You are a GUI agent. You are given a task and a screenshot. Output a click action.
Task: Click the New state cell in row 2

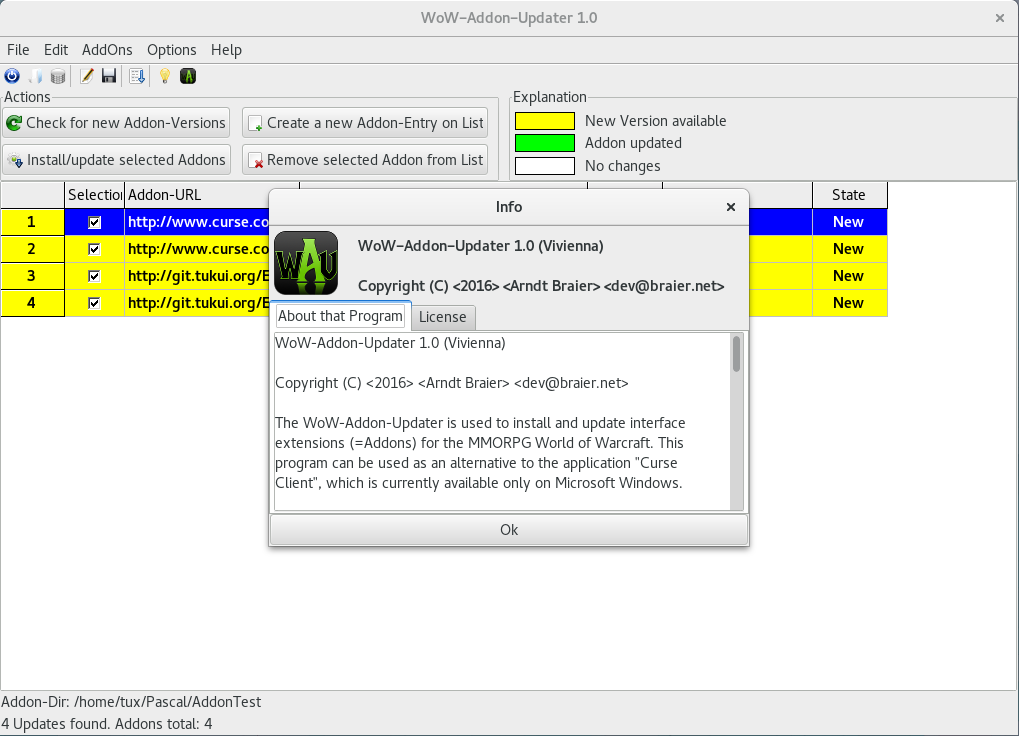849,249
